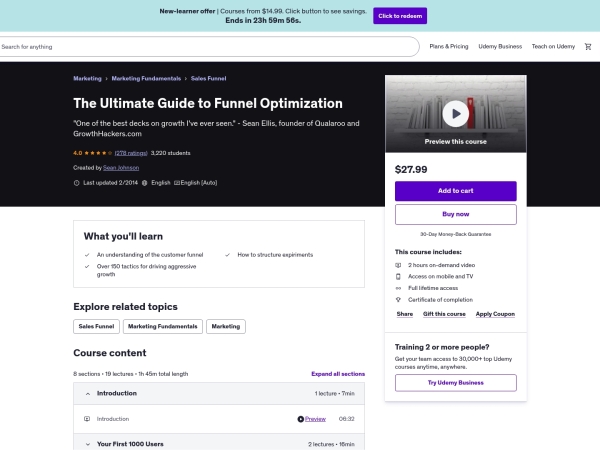Click the Try Udemy Business button
Screen dimensions: 600x450
pyautogui.click(x=455, y=383)
